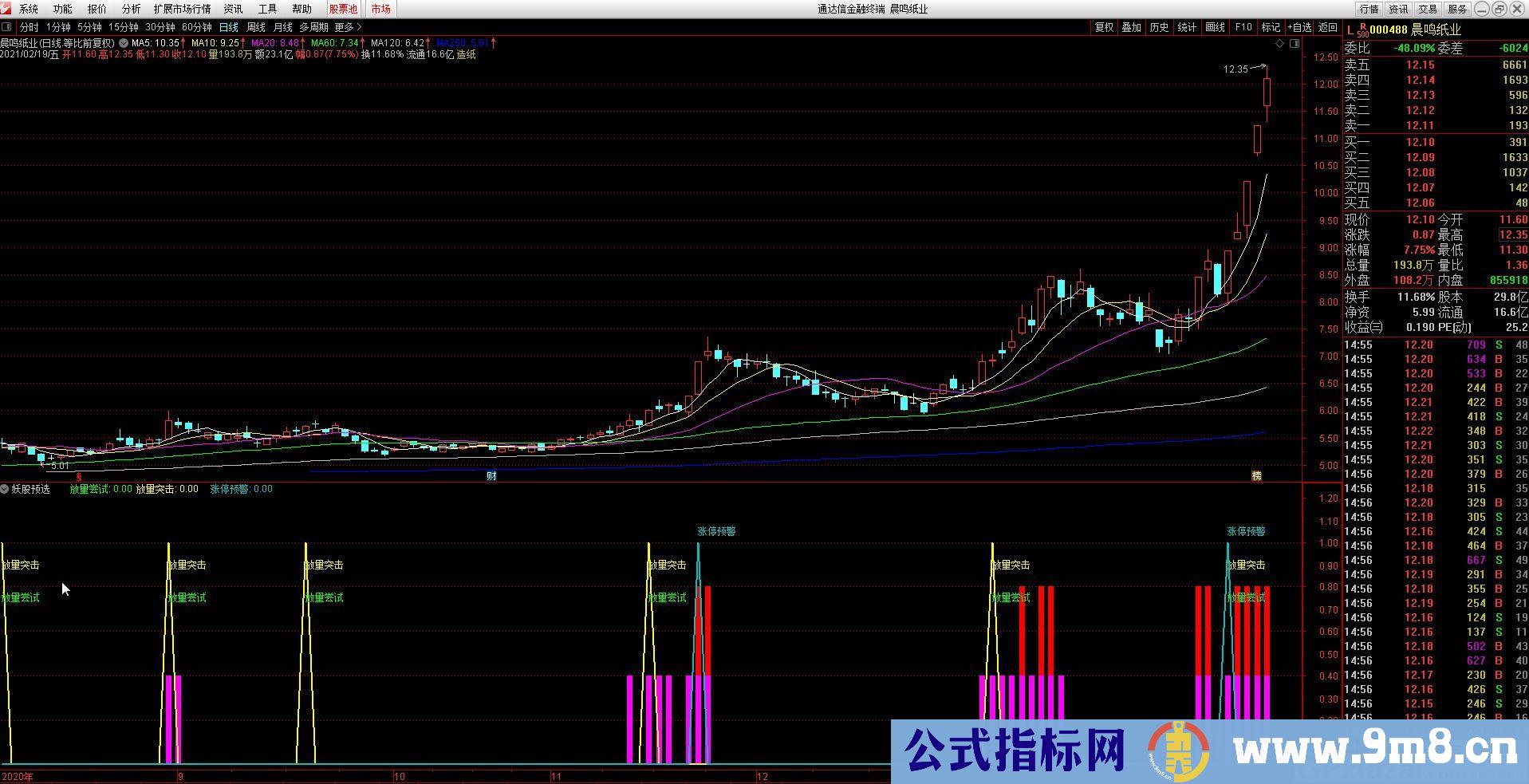Click the 买一 price 12.10
The height and width of the screenshot is (784, 1529).
point(1421,142)
